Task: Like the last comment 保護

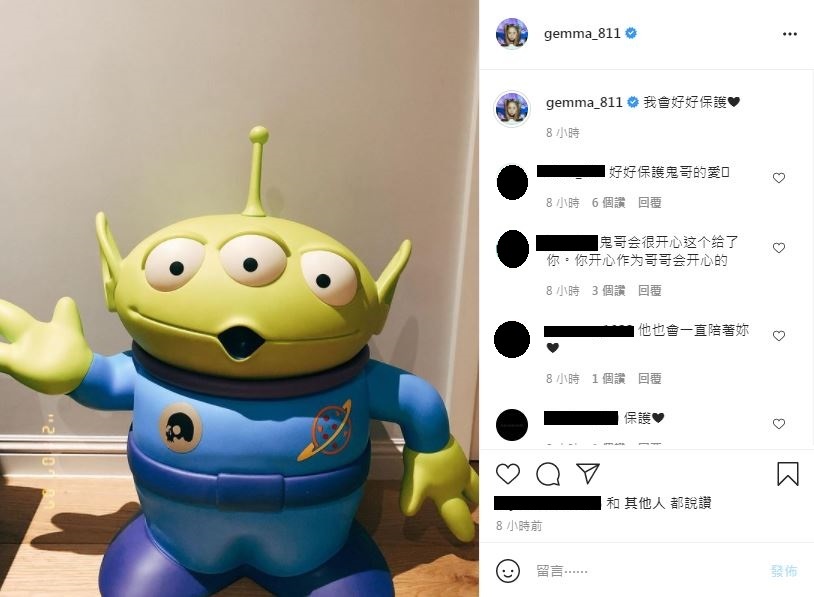Action: click(779, 424)
